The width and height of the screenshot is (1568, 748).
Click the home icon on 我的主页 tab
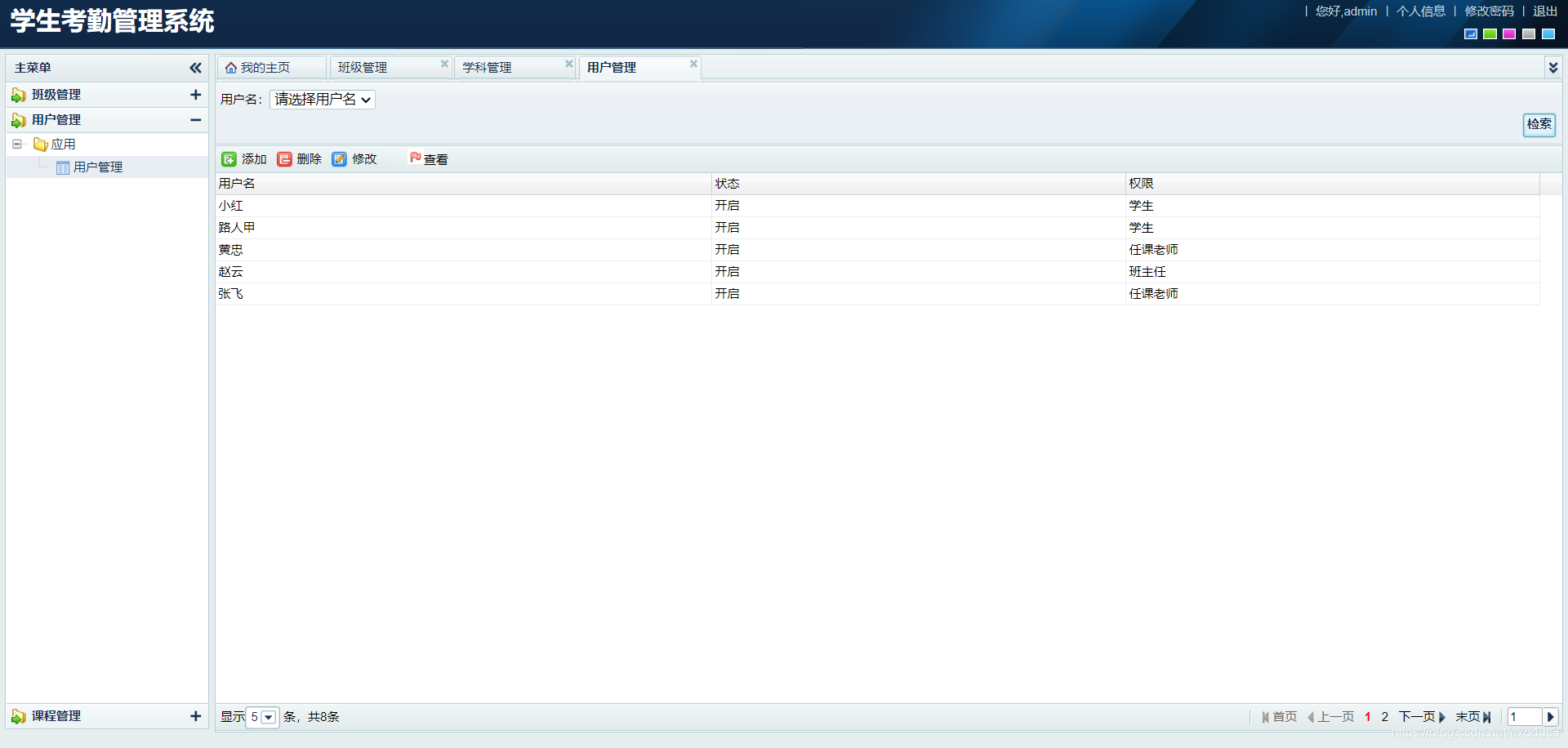point(231,68)
